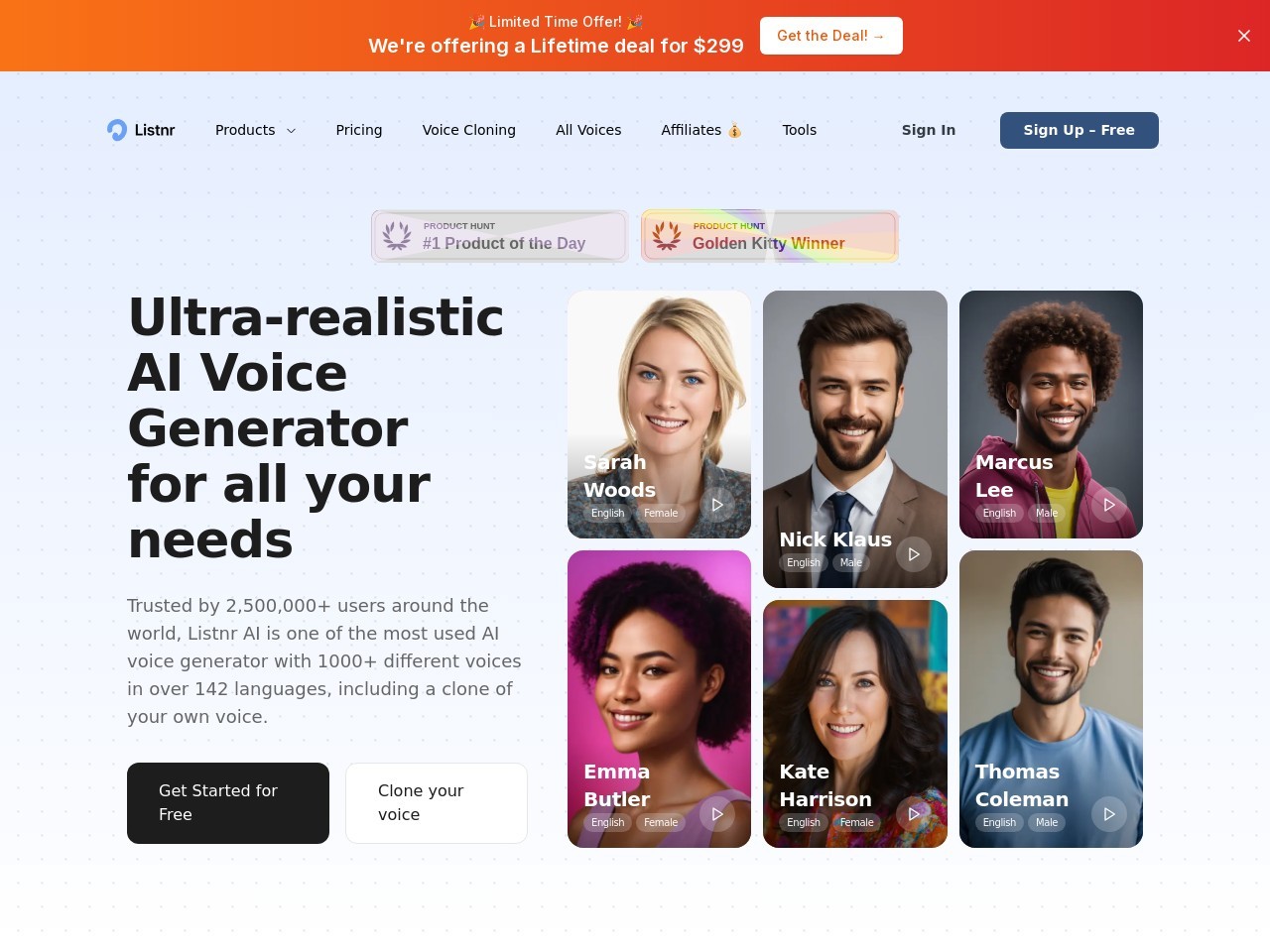Dismiss the Limited Time Offer banner
1270x952 pixels.
point(1244,36)
